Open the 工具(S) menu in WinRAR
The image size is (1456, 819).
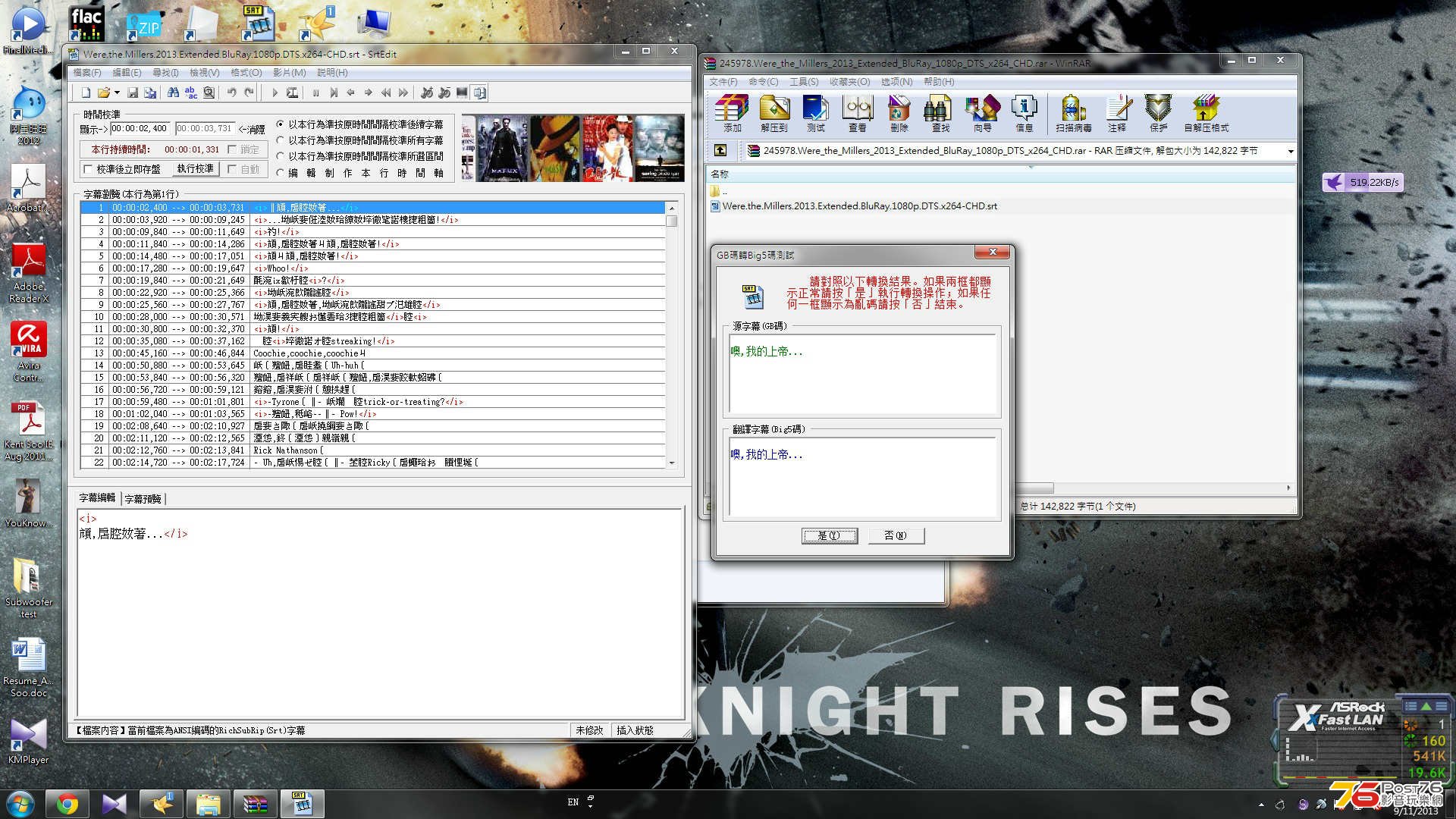point(804,82)
